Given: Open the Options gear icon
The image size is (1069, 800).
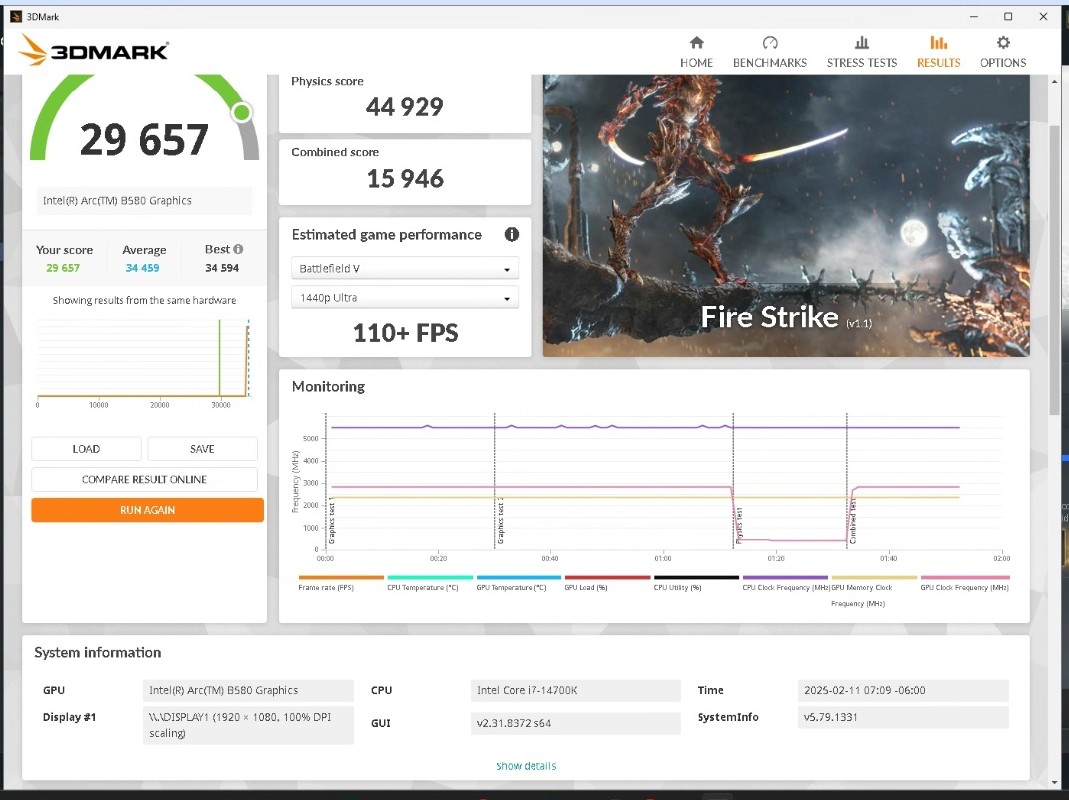Looking at the screenshot, I should click(1003, 43).
